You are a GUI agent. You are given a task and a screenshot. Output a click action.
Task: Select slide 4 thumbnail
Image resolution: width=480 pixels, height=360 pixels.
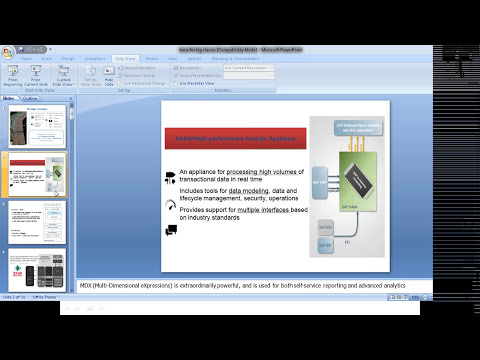tap(37, 270)
